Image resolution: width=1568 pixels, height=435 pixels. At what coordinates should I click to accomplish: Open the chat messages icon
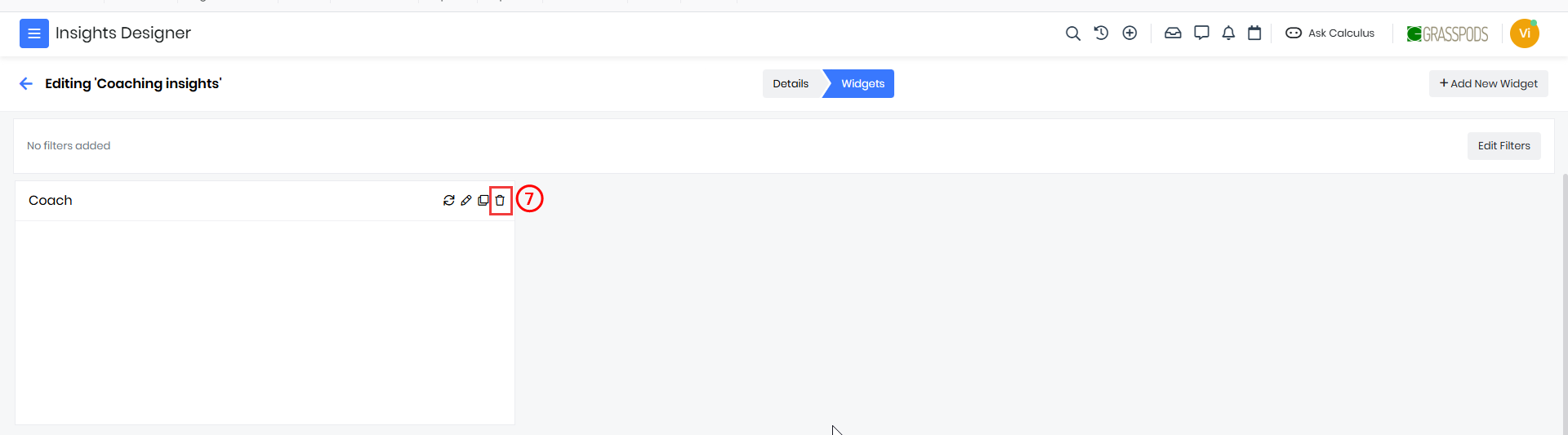(1201, 33)
